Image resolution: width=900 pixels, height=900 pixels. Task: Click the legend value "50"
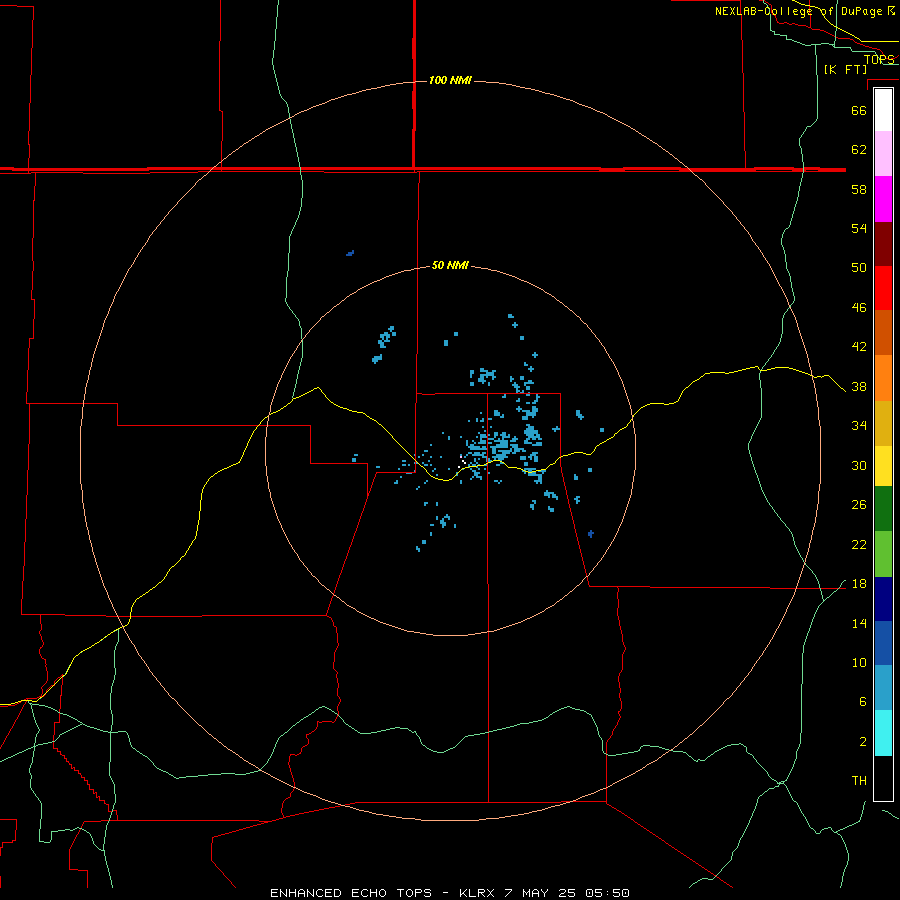tap(859, 267)
